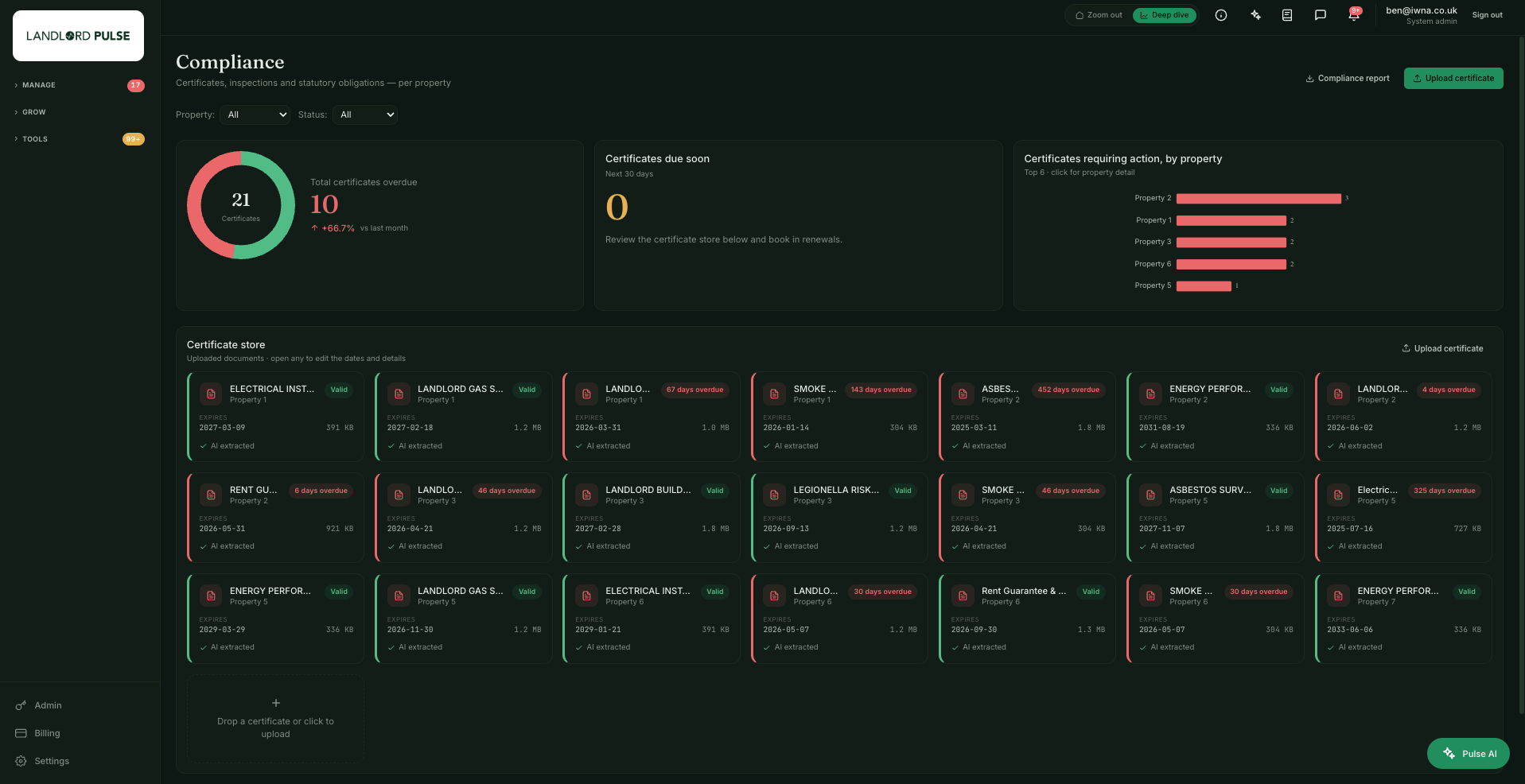Open Settings gear in sidebar

coord(21,761)
